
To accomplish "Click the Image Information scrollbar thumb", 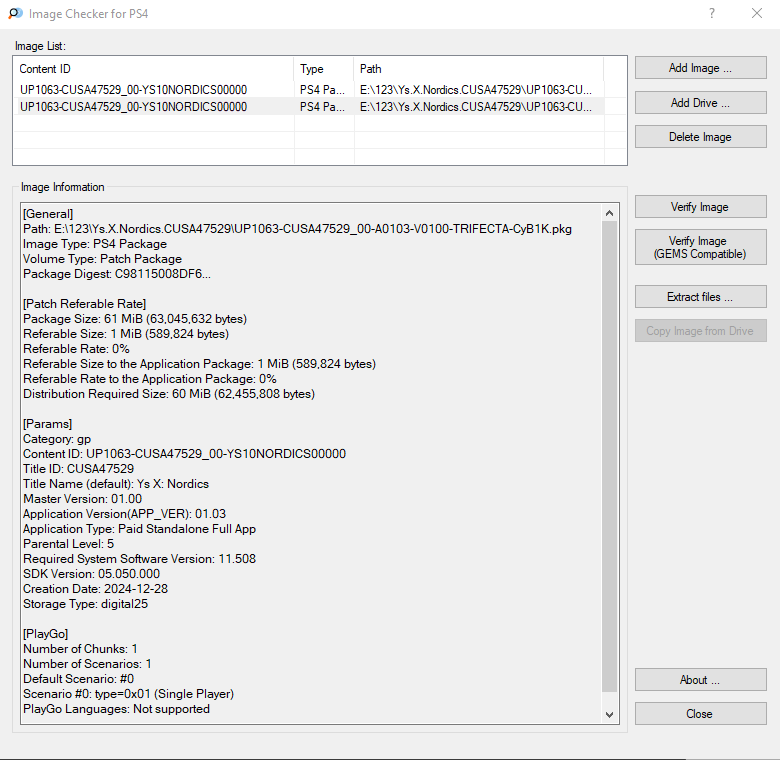I will point(609,456).
